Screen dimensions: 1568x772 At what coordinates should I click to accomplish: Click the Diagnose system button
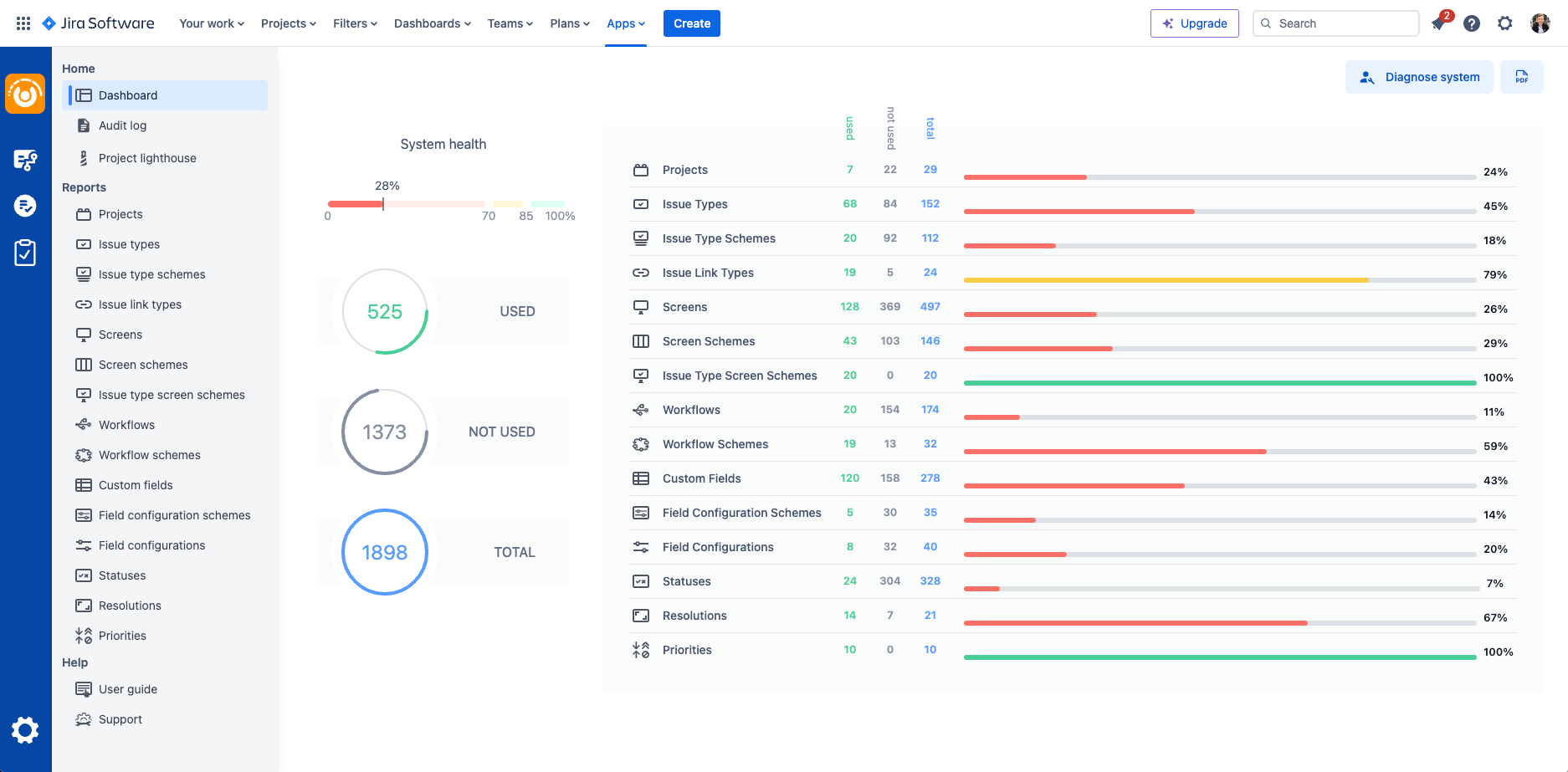point(1419,77)
